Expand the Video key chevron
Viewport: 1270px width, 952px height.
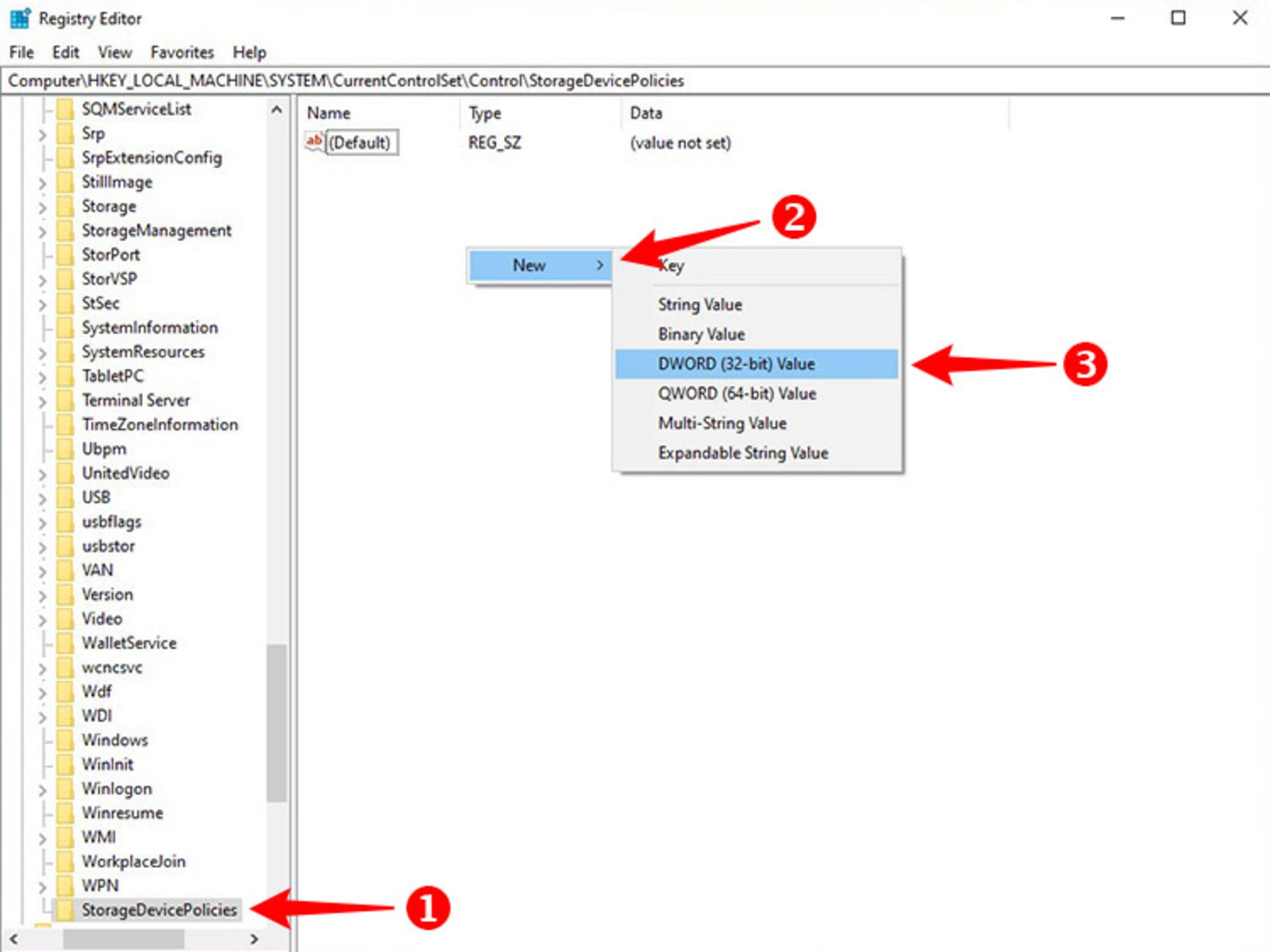[x=42, y=620]
